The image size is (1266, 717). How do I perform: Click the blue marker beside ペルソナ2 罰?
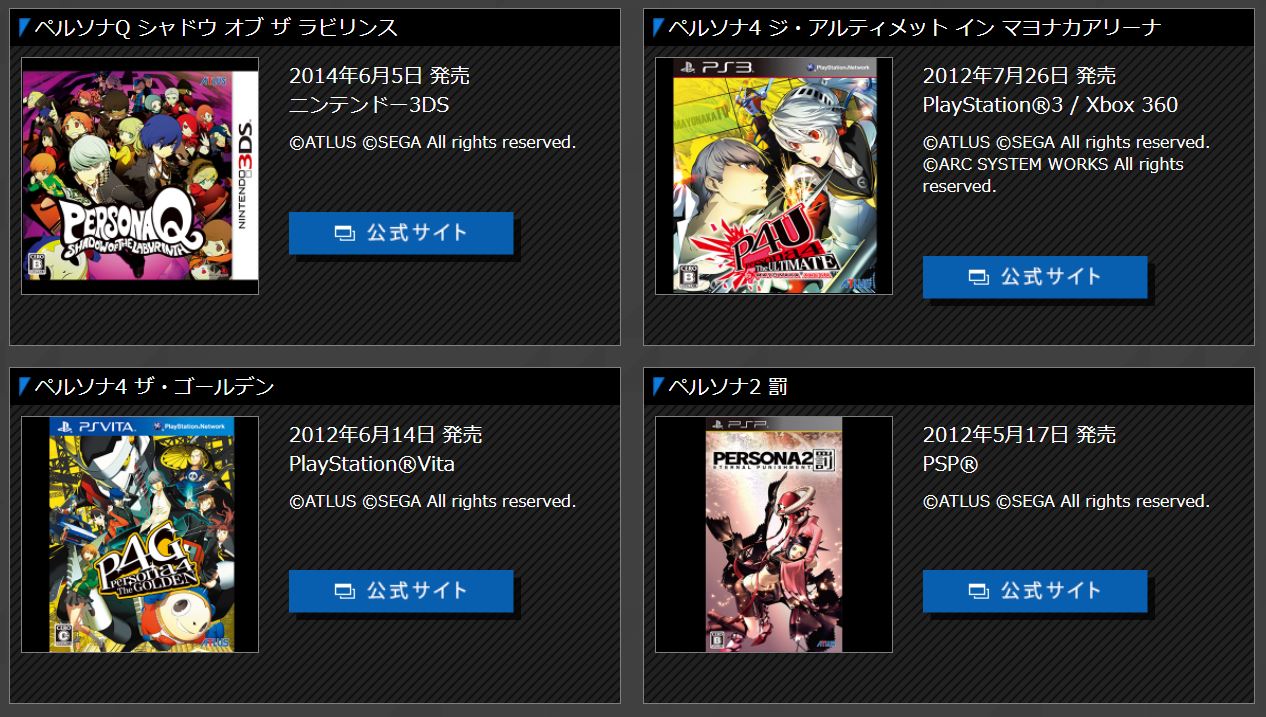tap(658, 385)
